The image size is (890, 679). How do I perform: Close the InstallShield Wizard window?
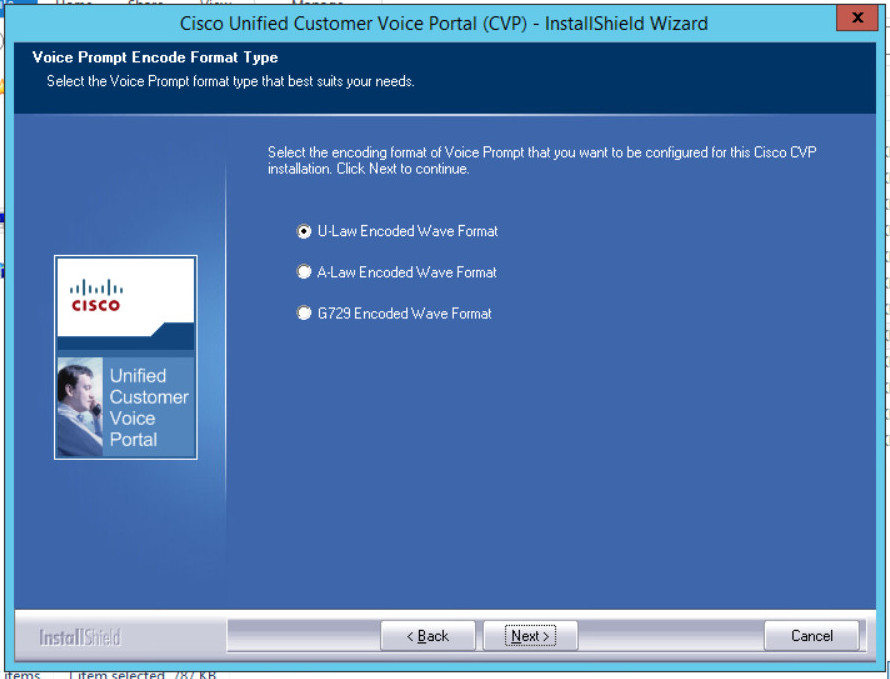click(857, 18)
